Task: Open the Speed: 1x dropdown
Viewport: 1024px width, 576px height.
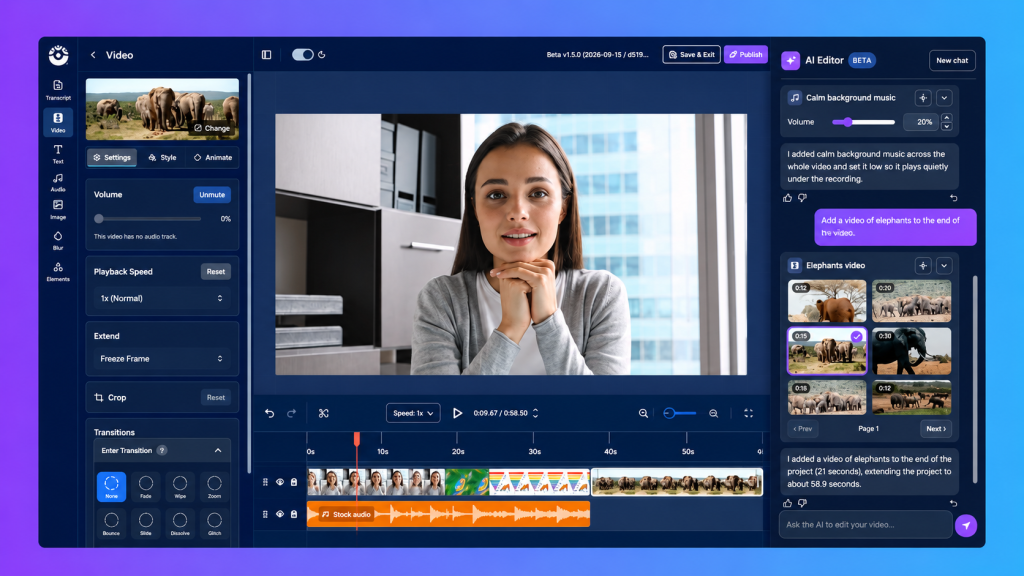Action: 413,413
